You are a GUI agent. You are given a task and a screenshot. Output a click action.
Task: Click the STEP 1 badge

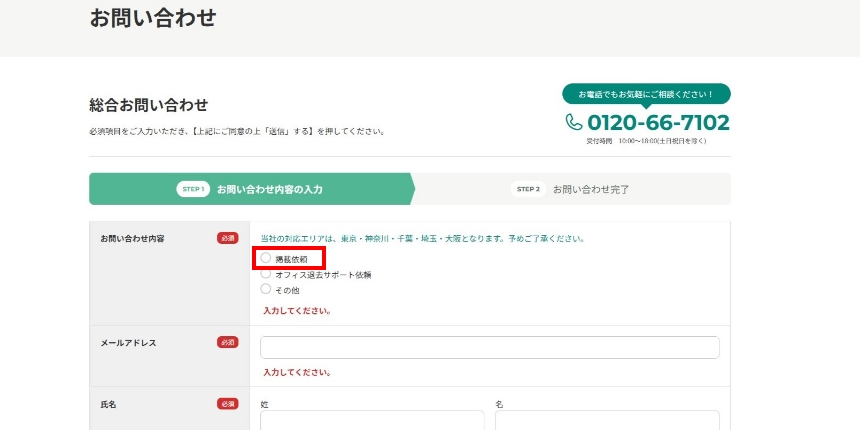click(192, 189)
